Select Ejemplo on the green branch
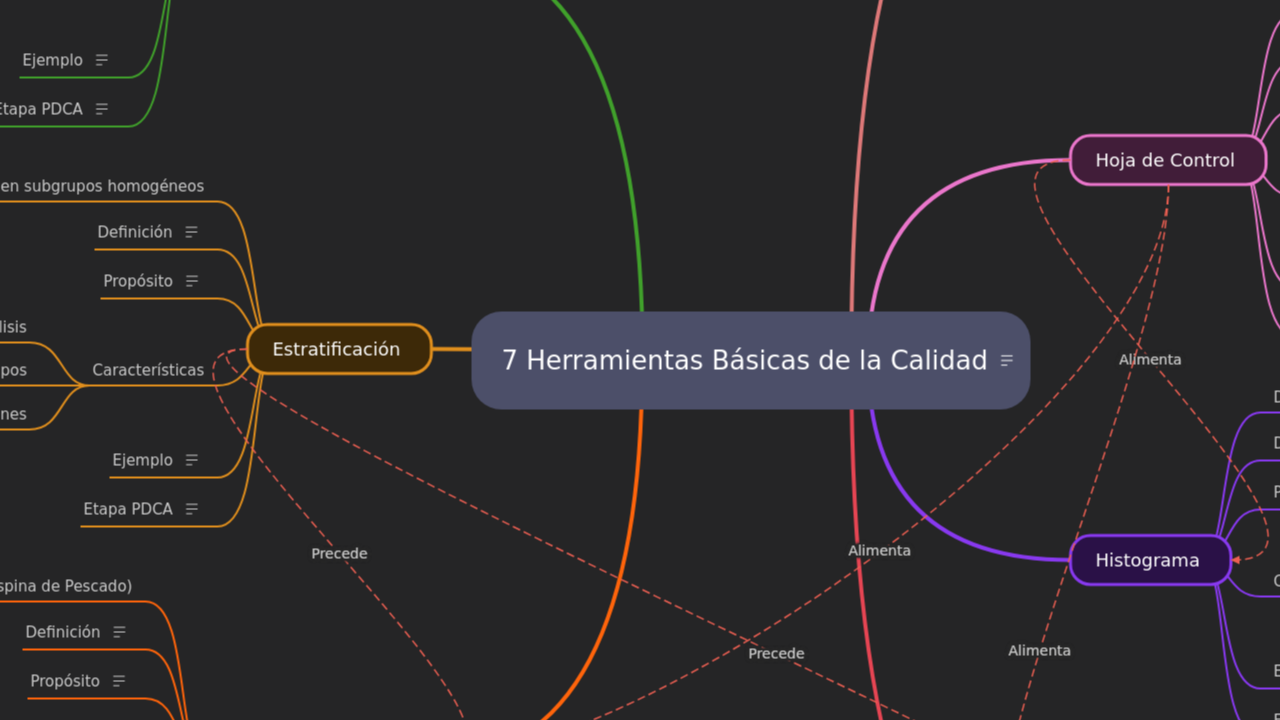The image size is (1280, 720). click(52, 60)
